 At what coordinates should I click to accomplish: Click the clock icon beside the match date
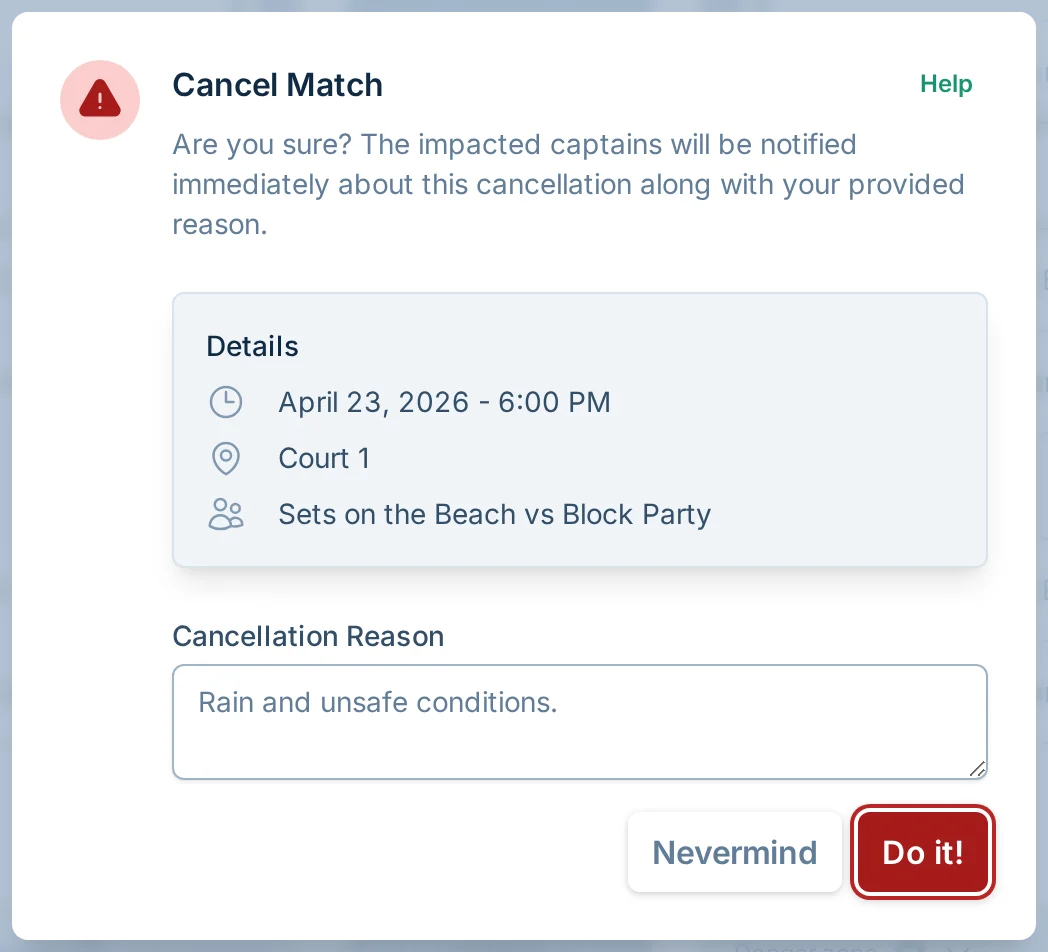[226, 402]
